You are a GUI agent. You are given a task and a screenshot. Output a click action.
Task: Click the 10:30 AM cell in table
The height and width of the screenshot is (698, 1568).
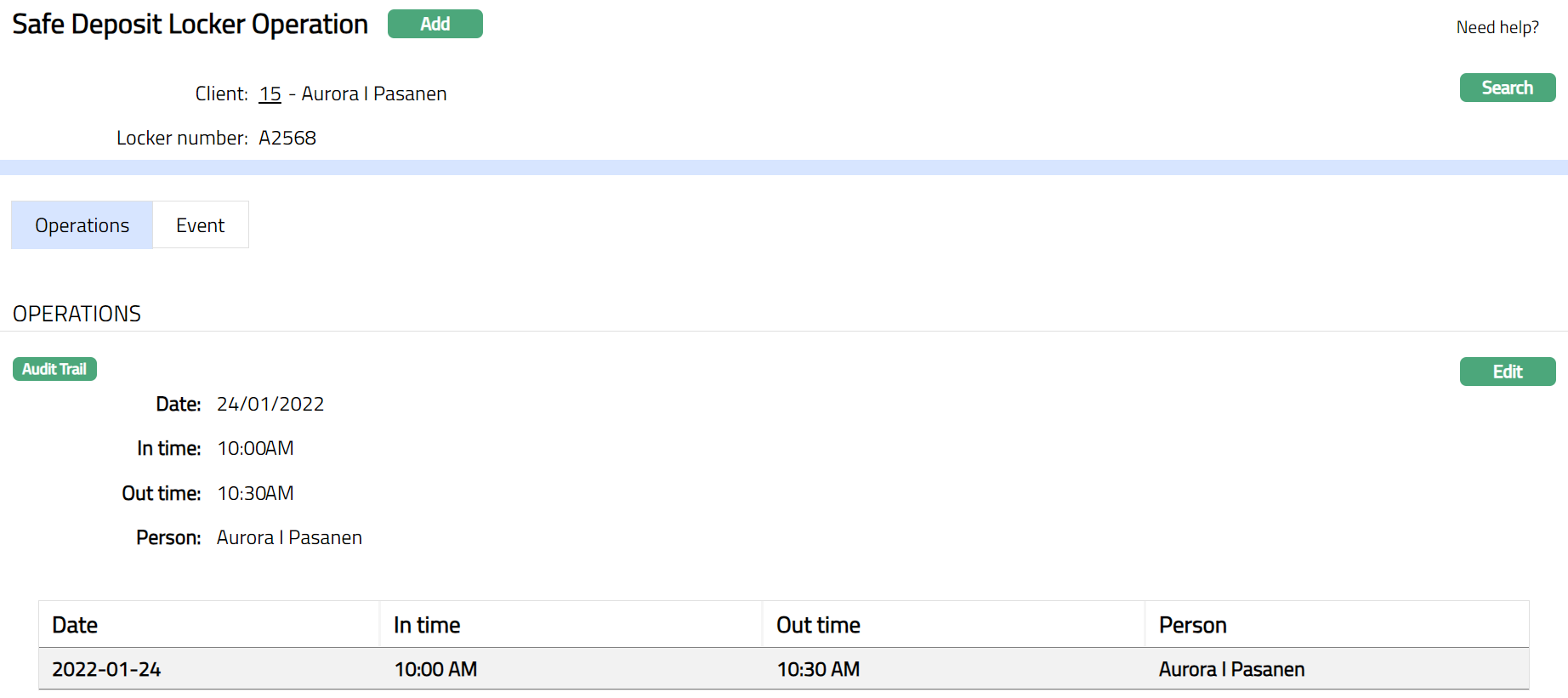coord(818,669)
